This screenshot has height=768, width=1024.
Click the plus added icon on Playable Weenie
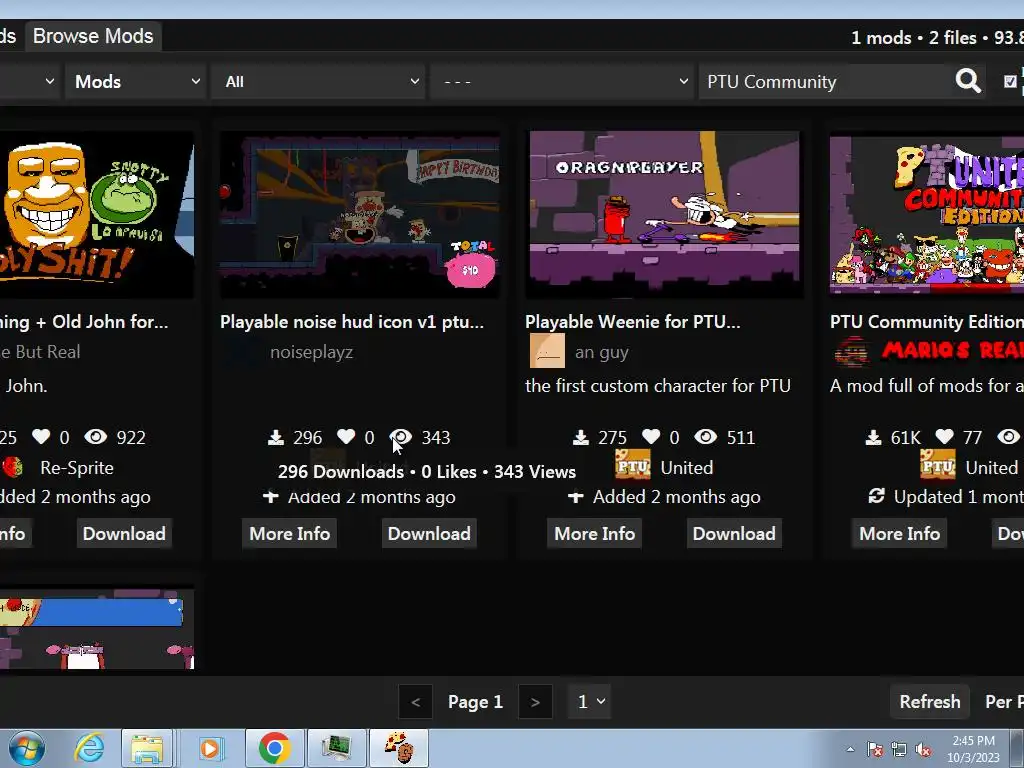tap(575, 497)
